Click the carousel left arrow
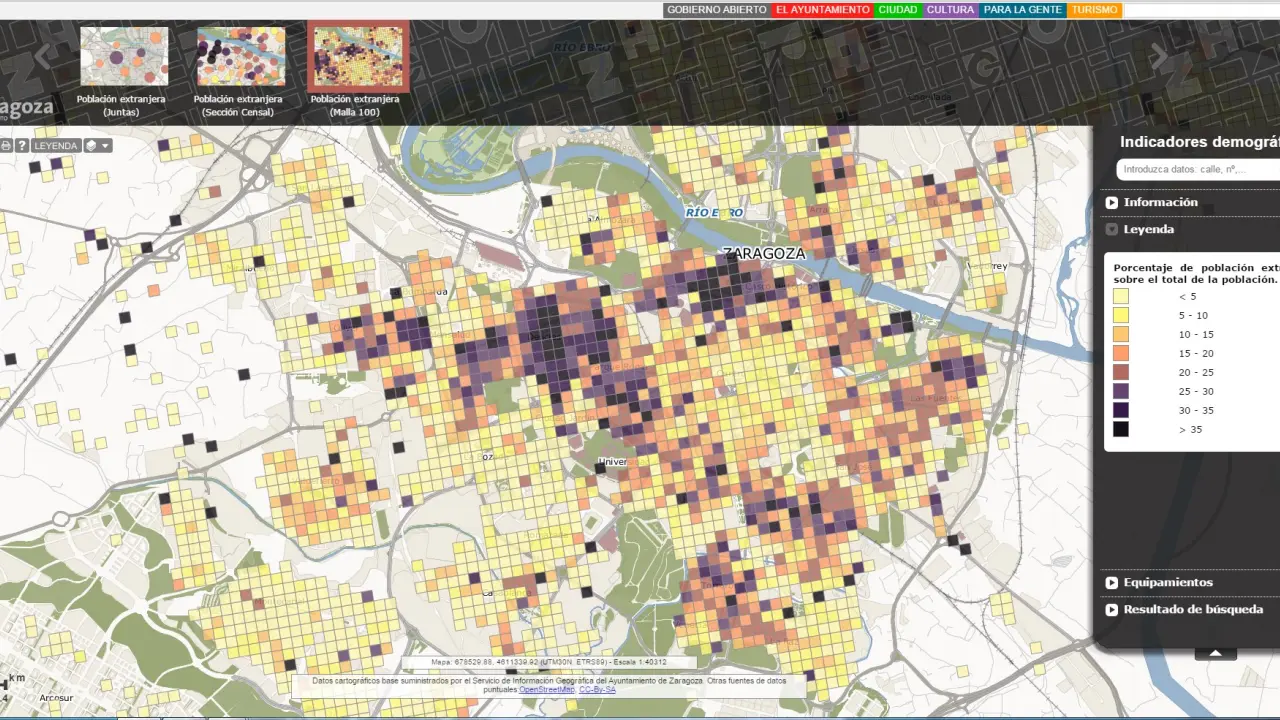 point(42,56)
